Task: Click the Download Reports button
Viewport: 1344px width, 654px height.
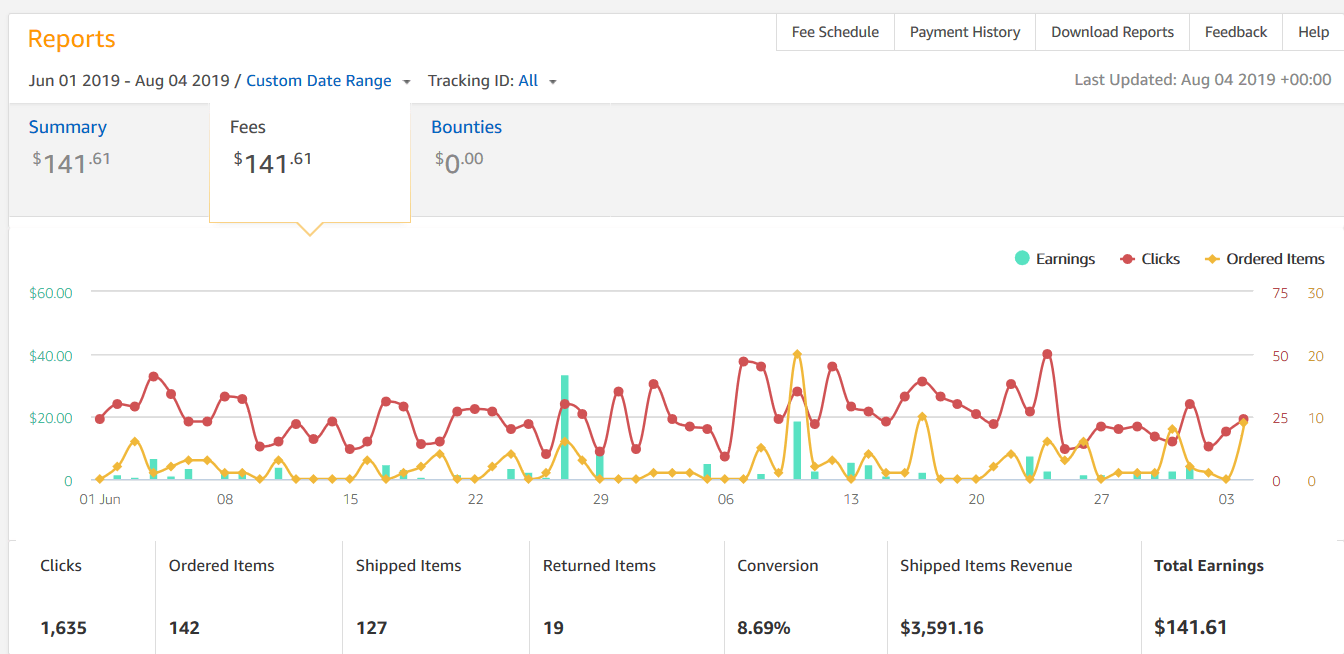Action: point(1112,32)
